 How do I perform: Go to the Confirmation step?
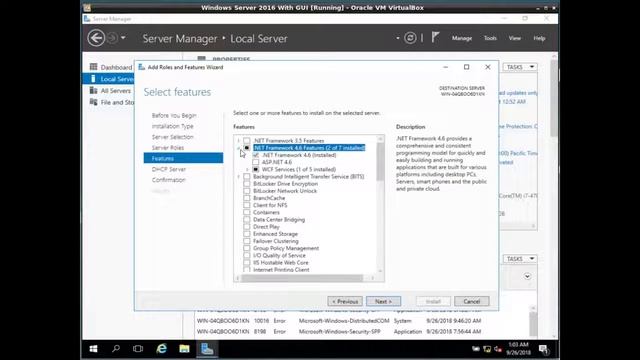[x=169, y=180]
